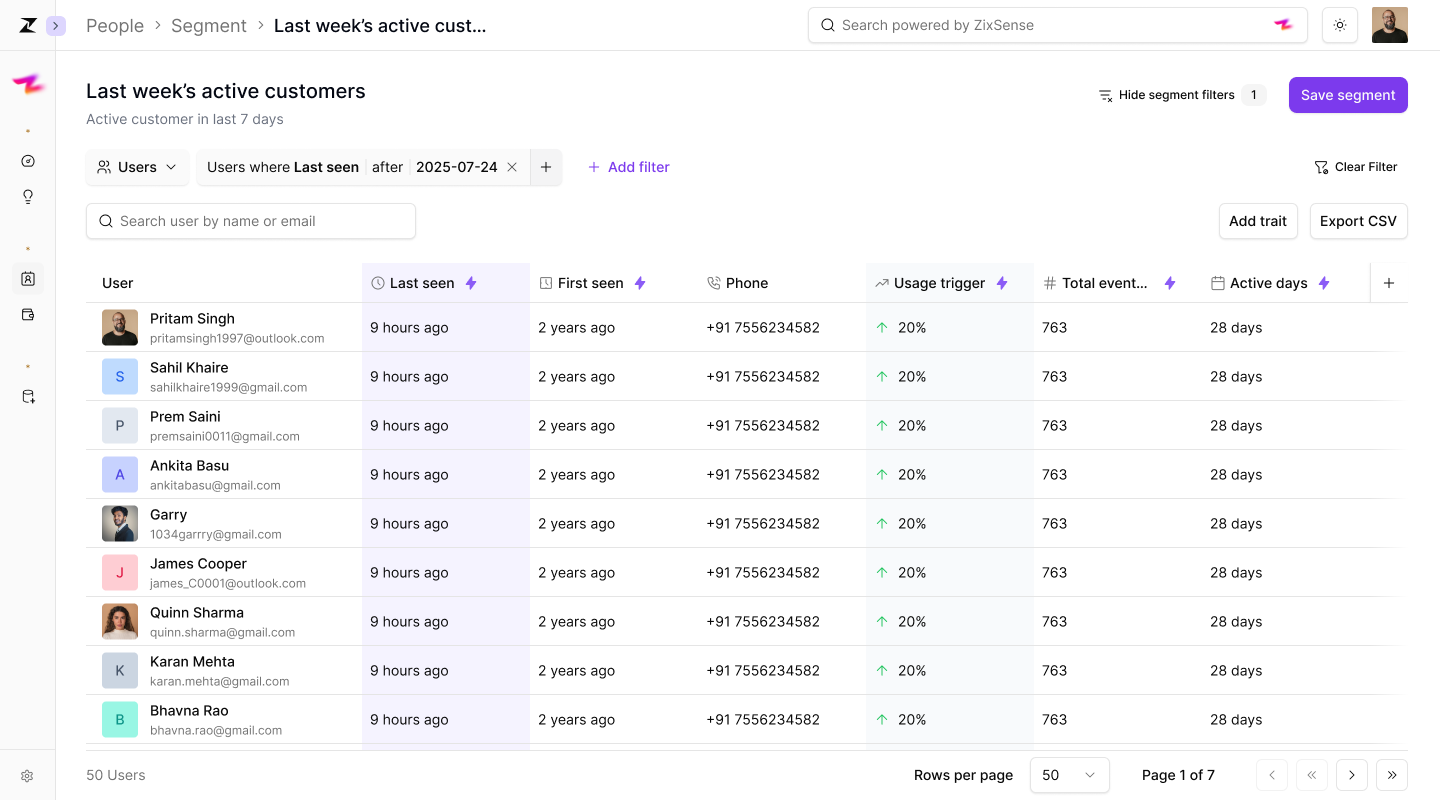Click the database icon in the sidebar
This screenshot has width=1440, height=800.
[x=28, y=396]
